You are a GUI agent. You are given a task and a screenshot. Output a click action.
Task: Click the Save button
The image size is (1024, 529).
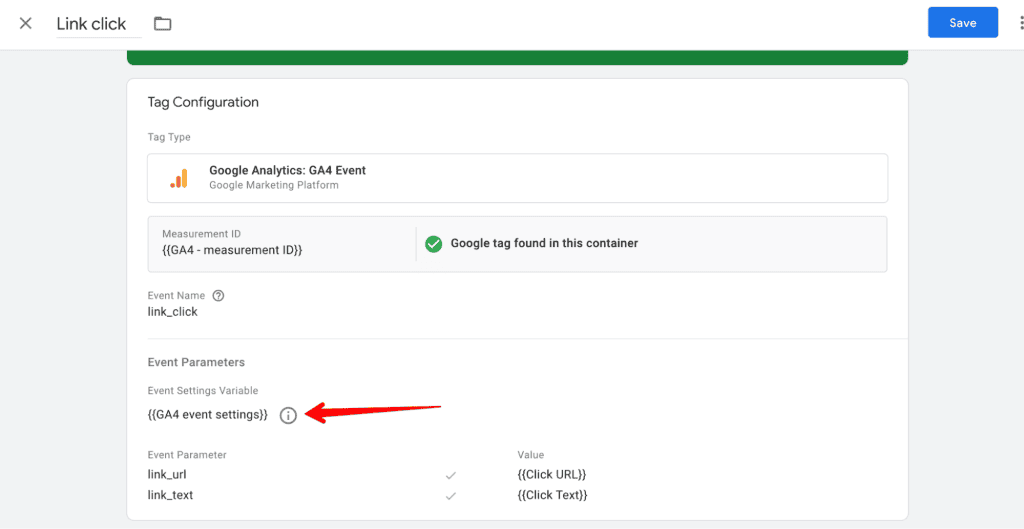[x=963, y=23]
